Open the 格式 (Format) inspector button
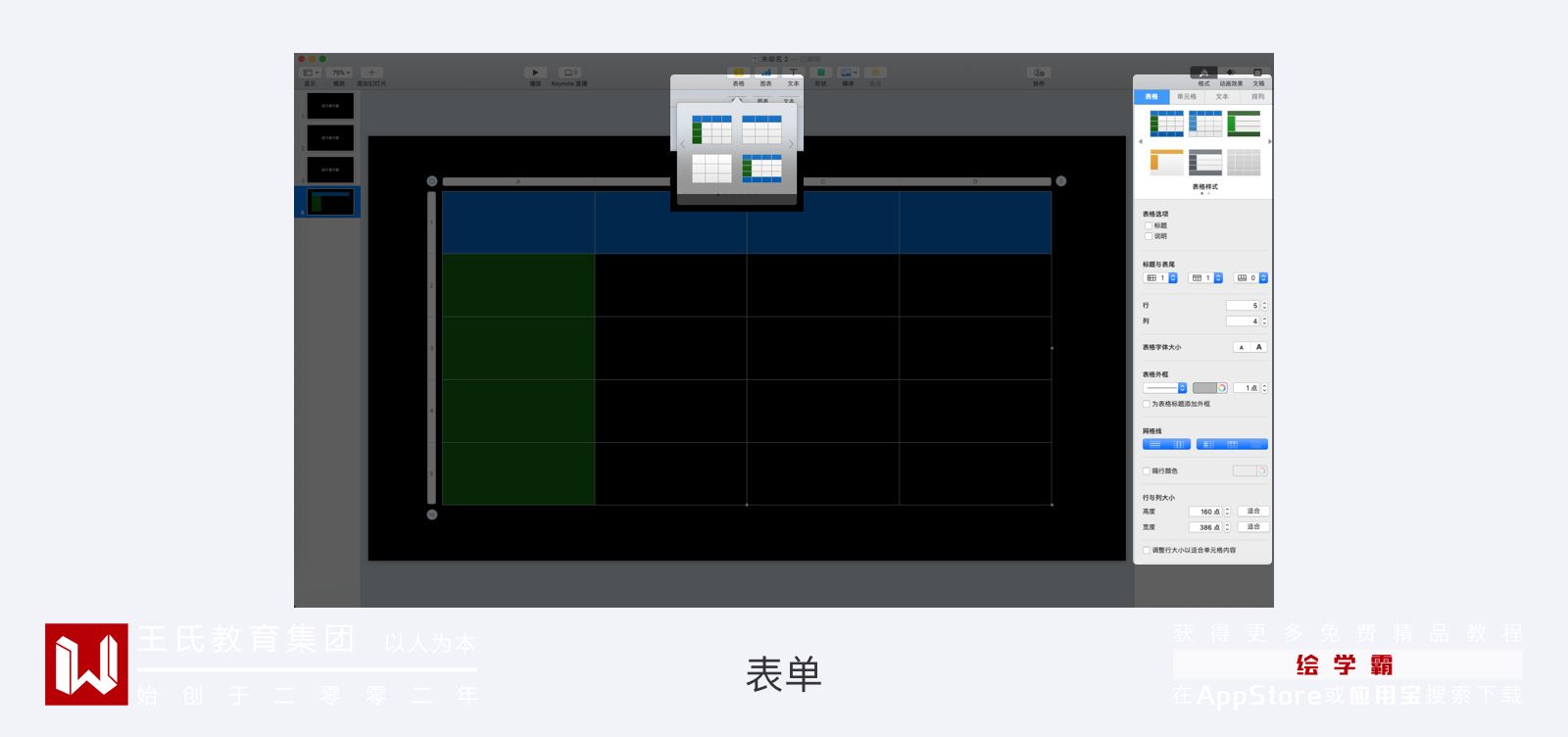Image resolution: width=1568 pixels, height=737 pixels. point(1203,73)
